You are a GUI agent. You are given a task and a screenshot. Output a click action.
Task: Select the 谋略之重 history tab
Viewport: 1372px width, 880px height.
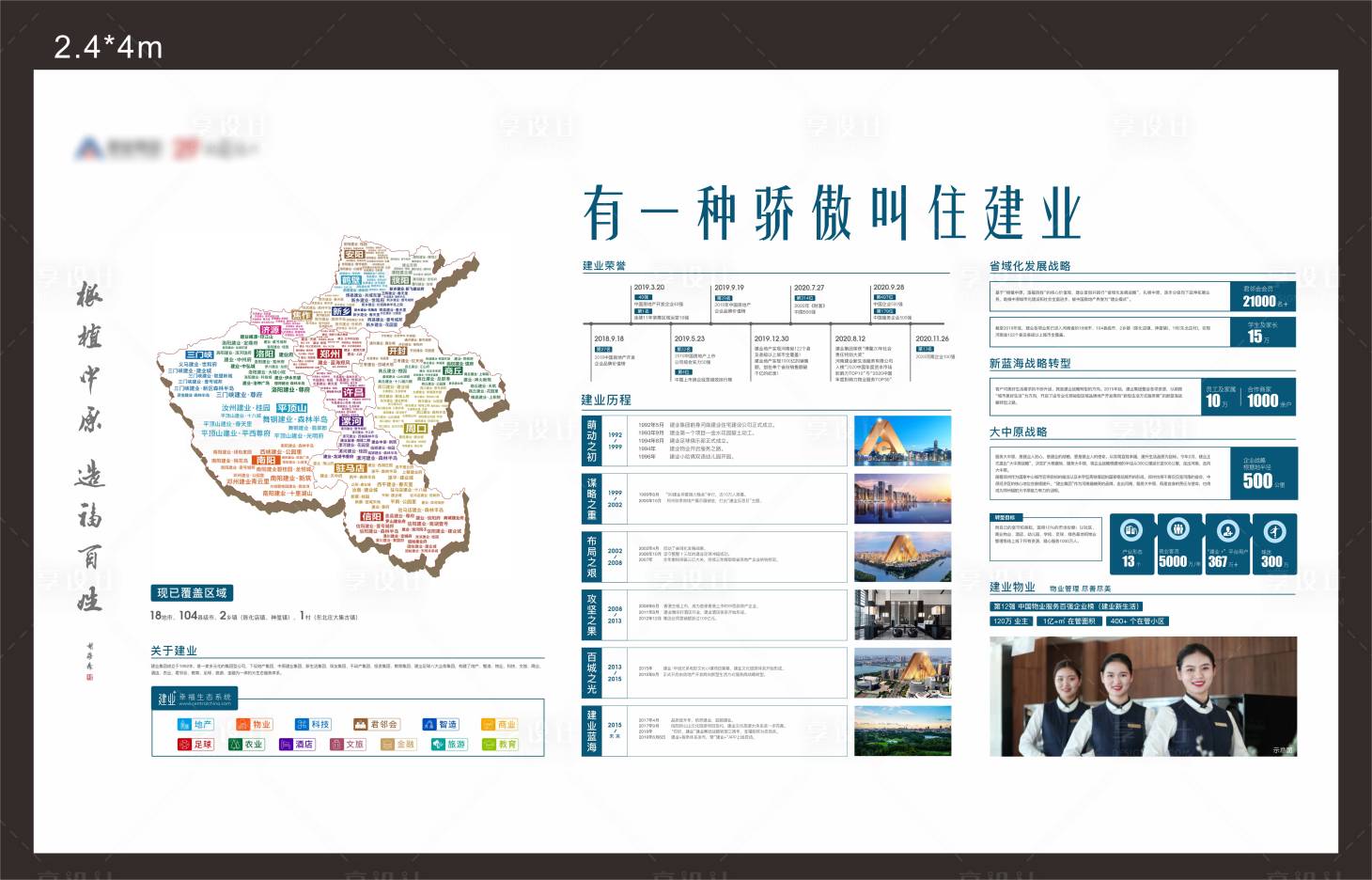click(x=591, y=499)
